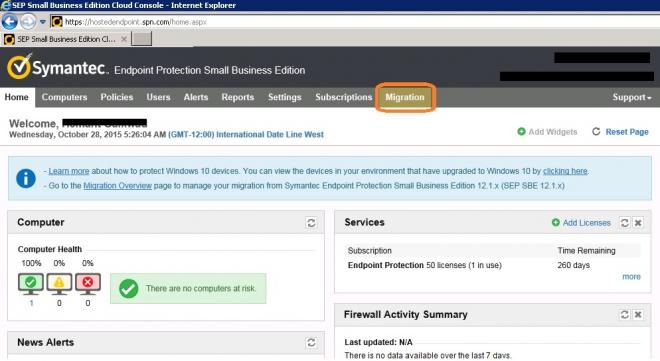This screenshot has width=660, height=361.
Task: Click the browser Back arrow button
Action: (10, 21)
